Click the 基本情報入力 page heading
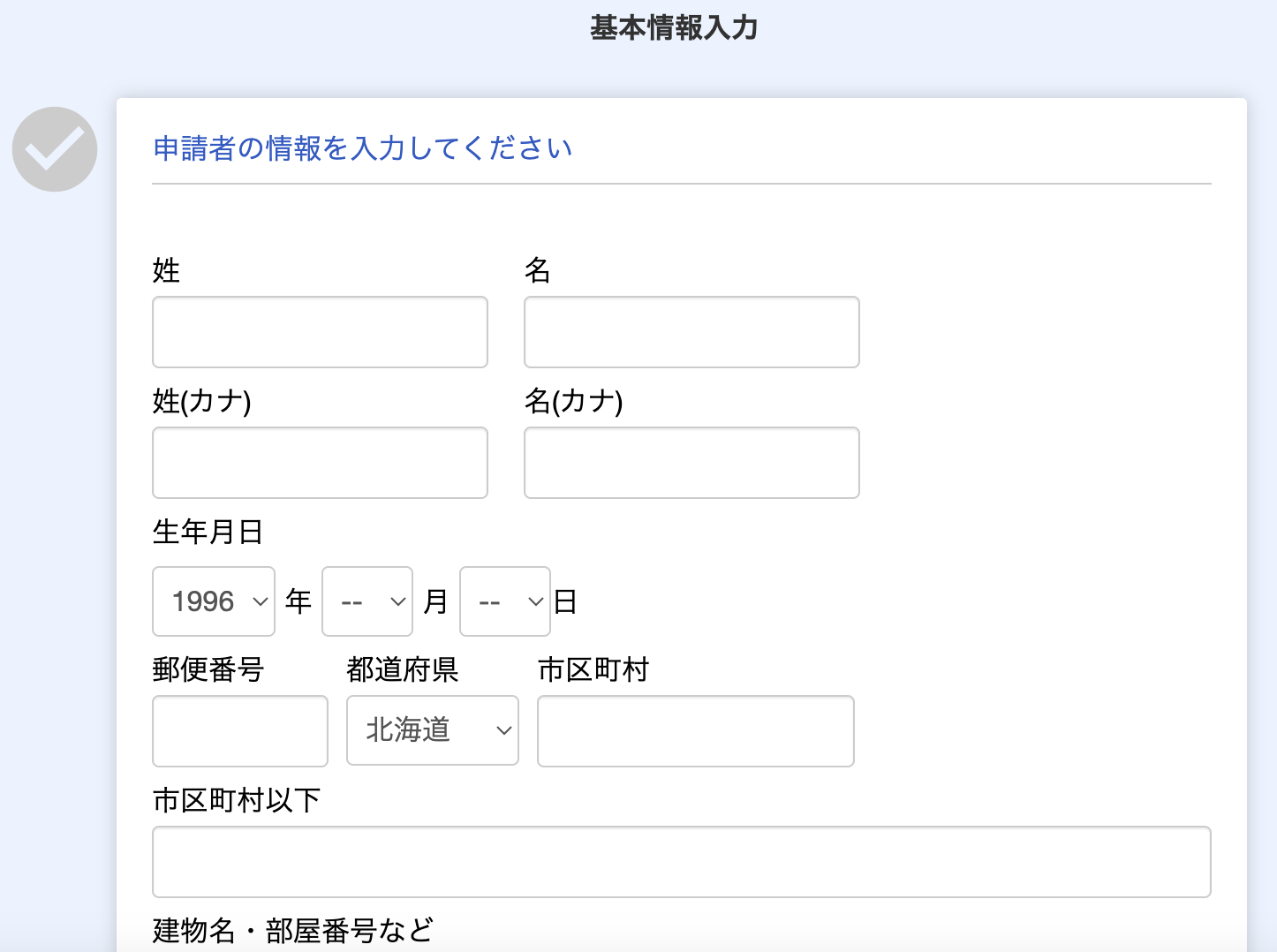Screen dimensions: 1277x952 674,28
